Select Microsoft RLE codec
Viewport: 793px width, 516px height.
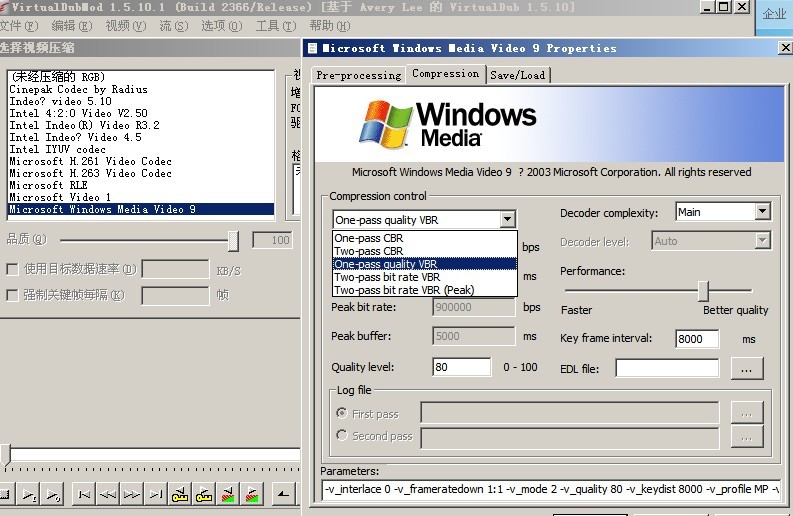(141, 185)
